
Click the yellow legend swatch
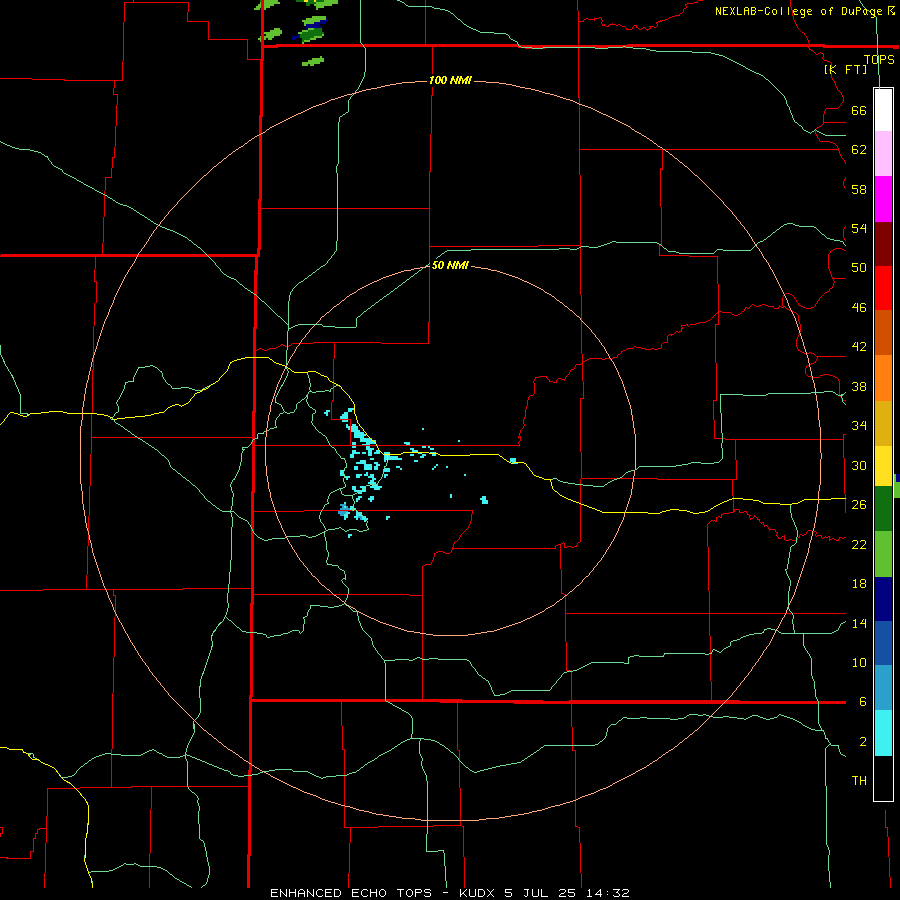883,466
